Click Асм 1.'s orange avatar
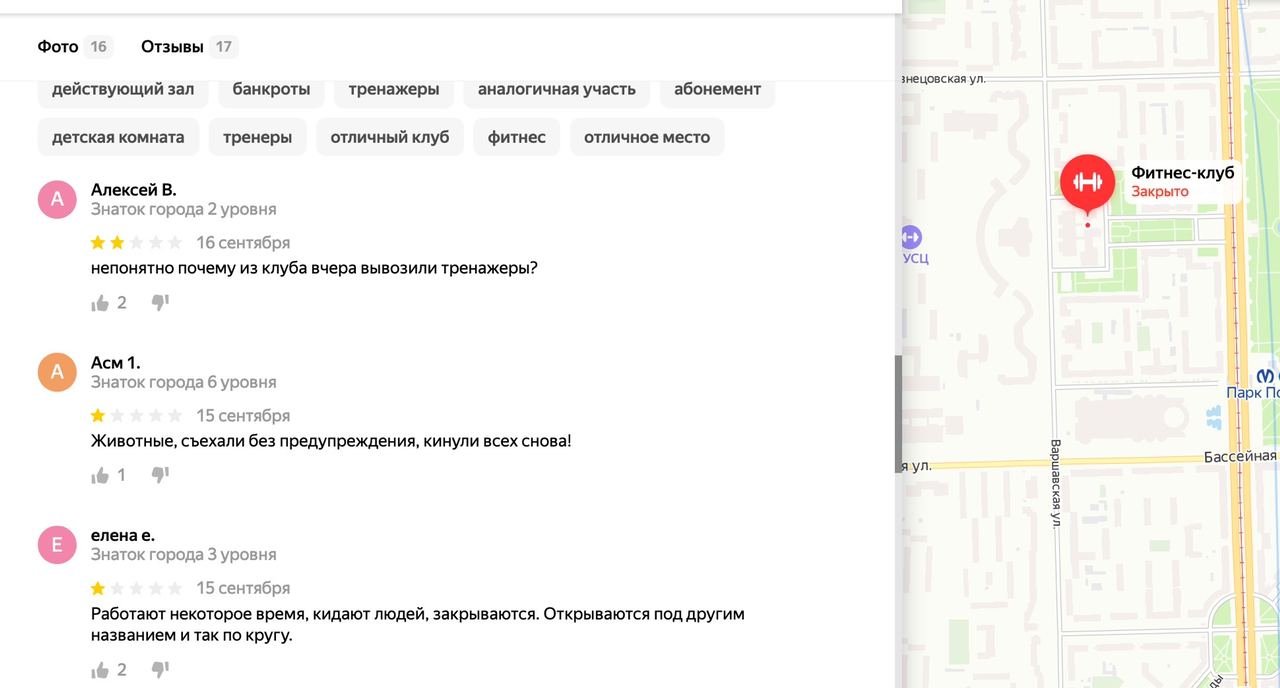This screenshot has width=1280, height=688. point(57,372)
